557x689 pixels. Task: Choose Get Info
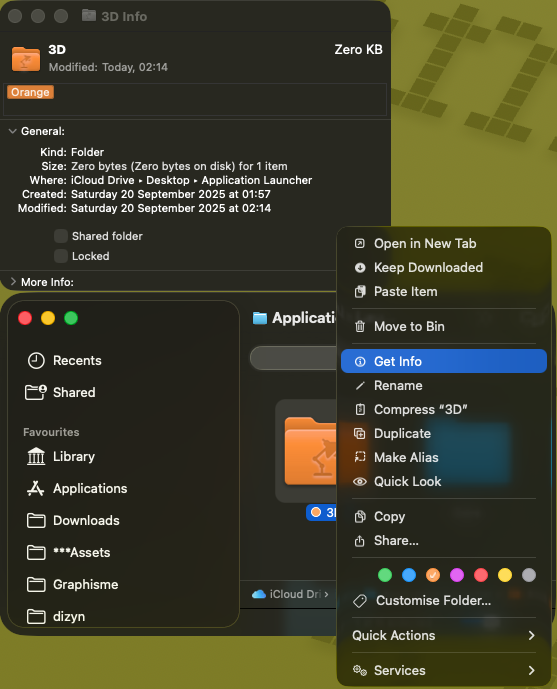(x=444, y=361)
